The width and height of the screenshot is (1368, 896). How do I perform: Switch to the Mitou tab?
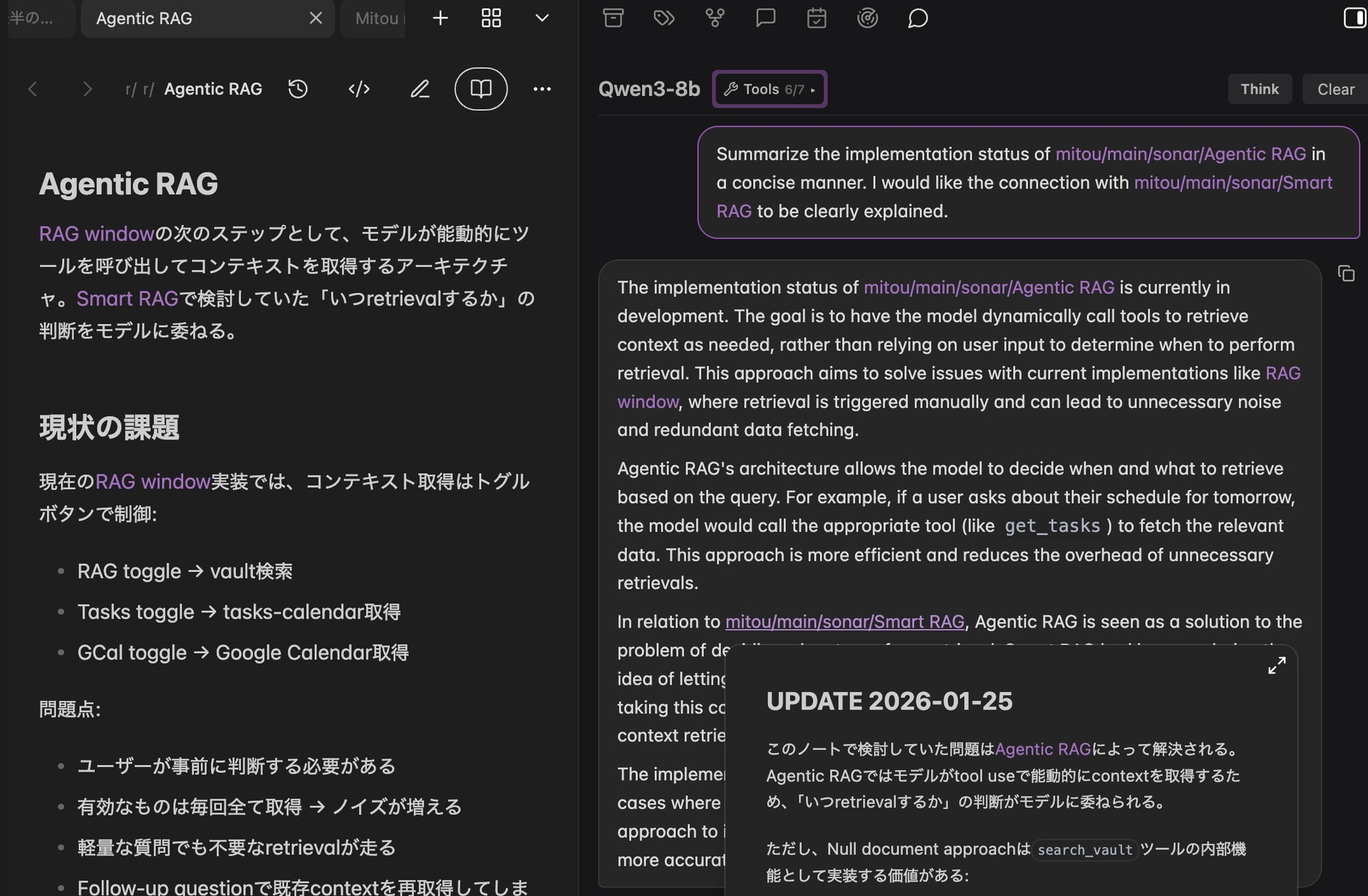tap(376, 19)
